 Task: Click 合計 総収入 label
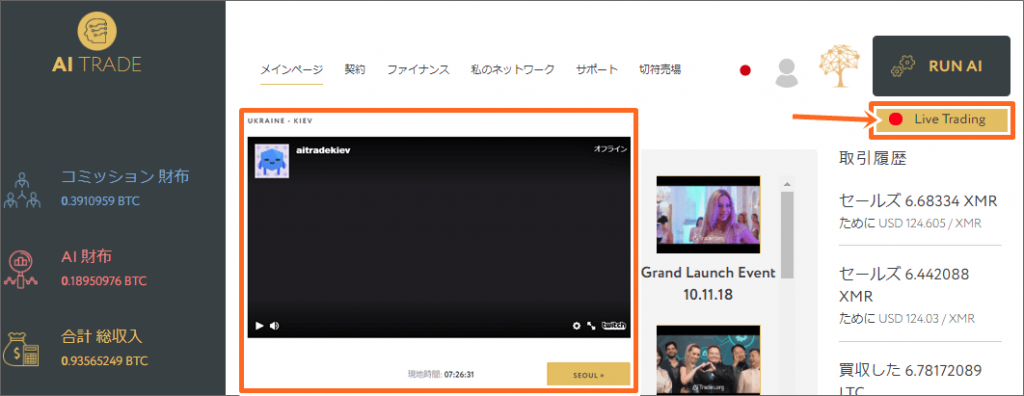(102, 337)
